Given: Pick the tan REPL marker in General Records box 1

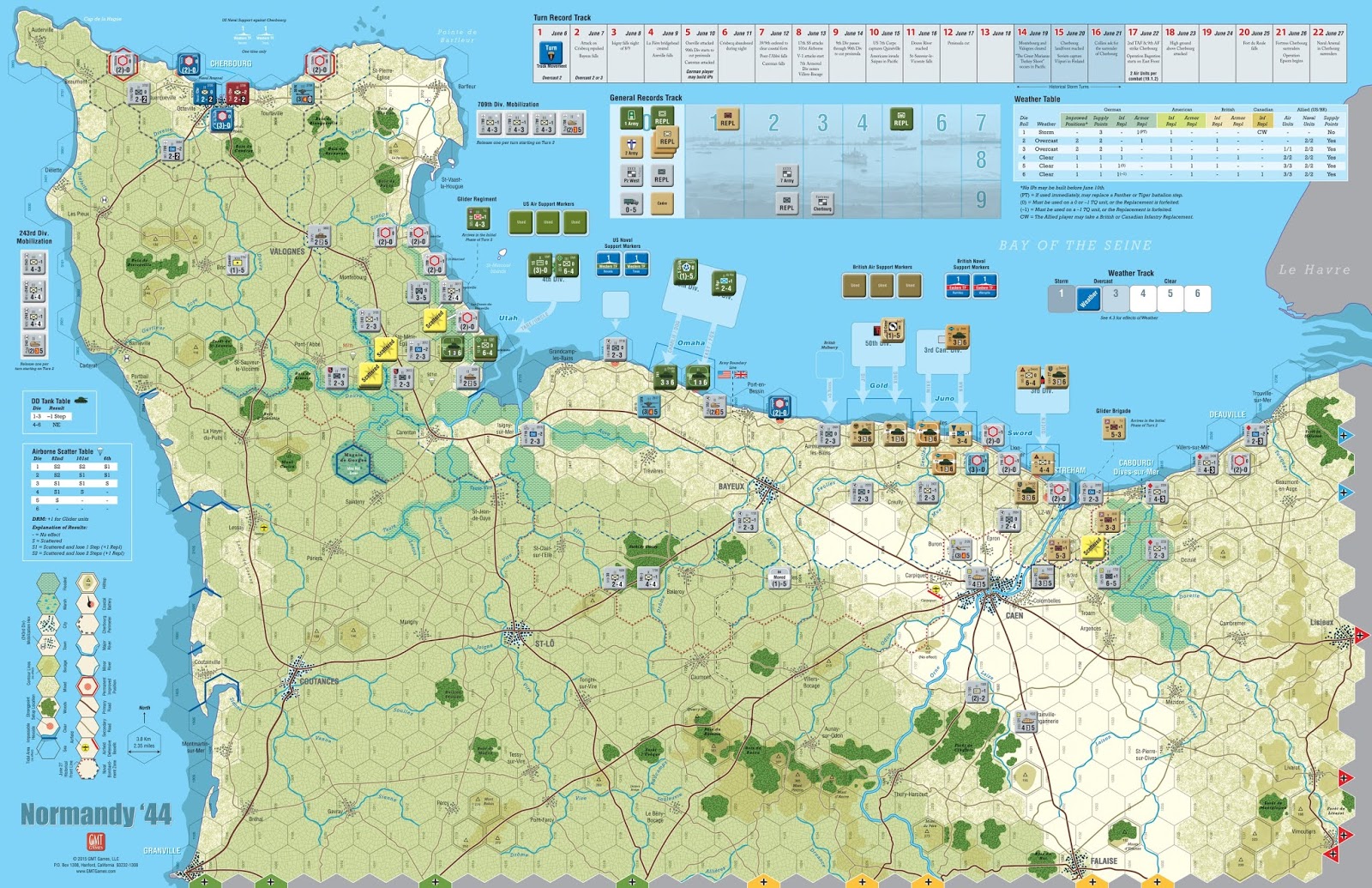Looking at the screenshot, I should click(x=727, y=119).
